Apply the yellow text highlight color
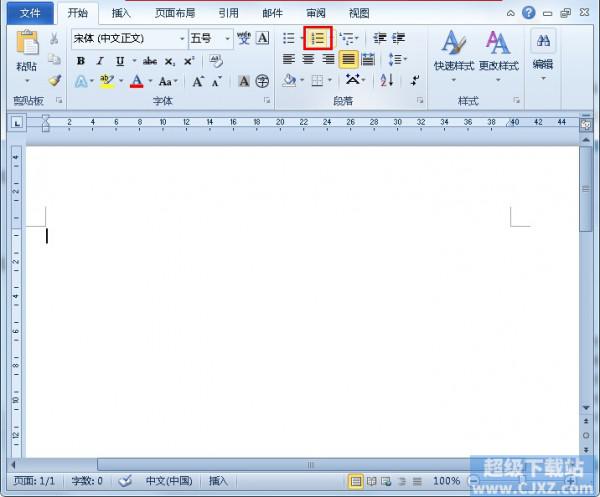Screen dimensions: 600x497 107,81
